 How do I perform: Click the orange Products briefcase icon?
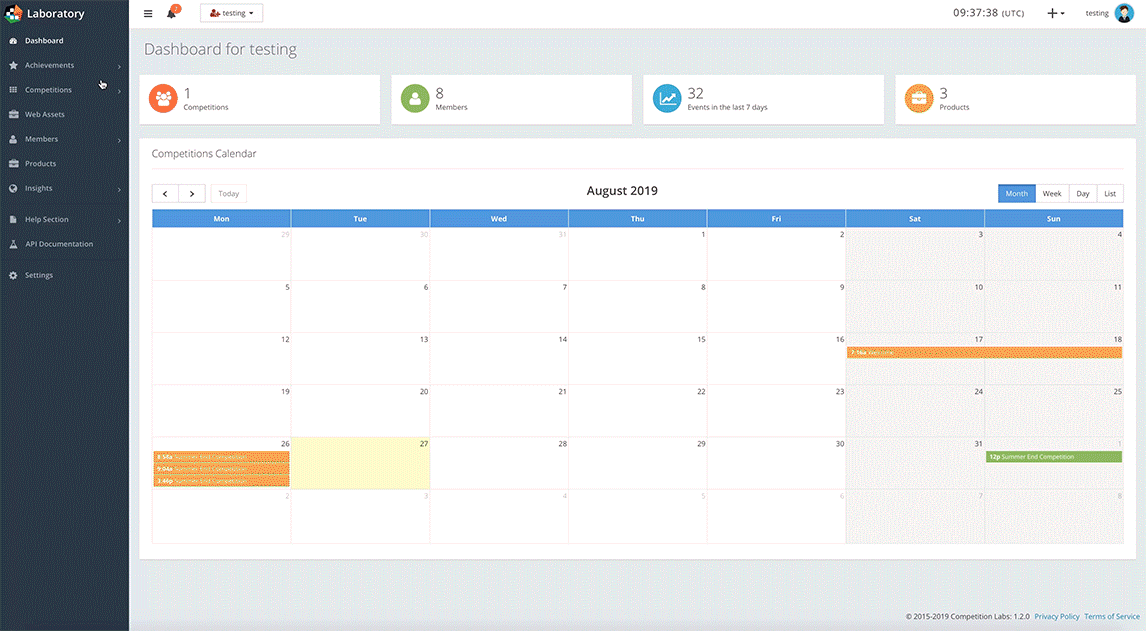tap(919, 98)
